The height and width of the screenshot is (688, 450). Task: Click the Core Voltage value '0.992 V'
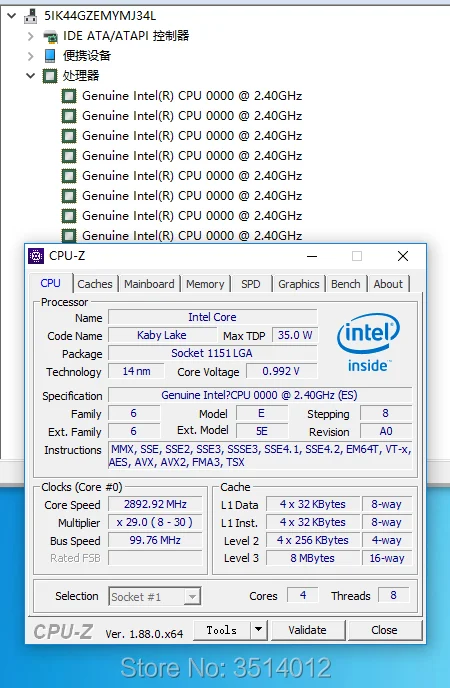click(x=281, y=371)
